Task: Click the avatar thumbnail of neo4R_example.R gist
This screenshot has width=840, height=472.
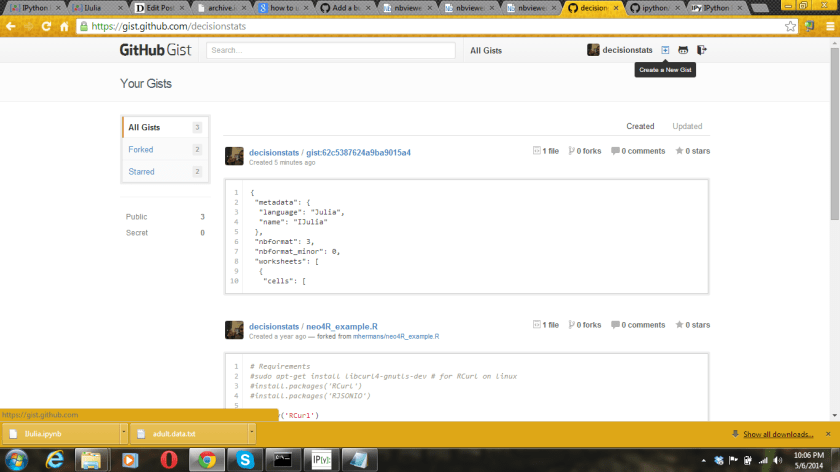Action: click(x=234, y=330)
